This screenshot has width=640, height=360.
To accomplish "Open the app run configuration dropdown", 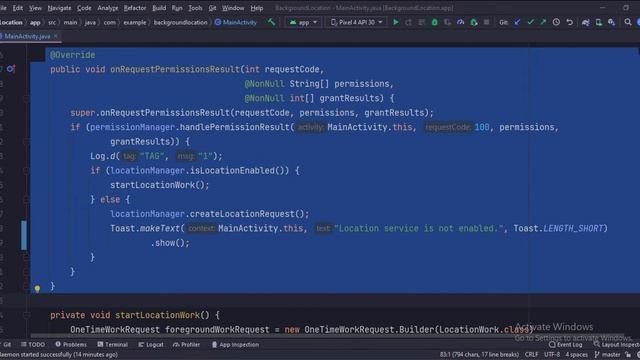I will click(x=303, y=22).
